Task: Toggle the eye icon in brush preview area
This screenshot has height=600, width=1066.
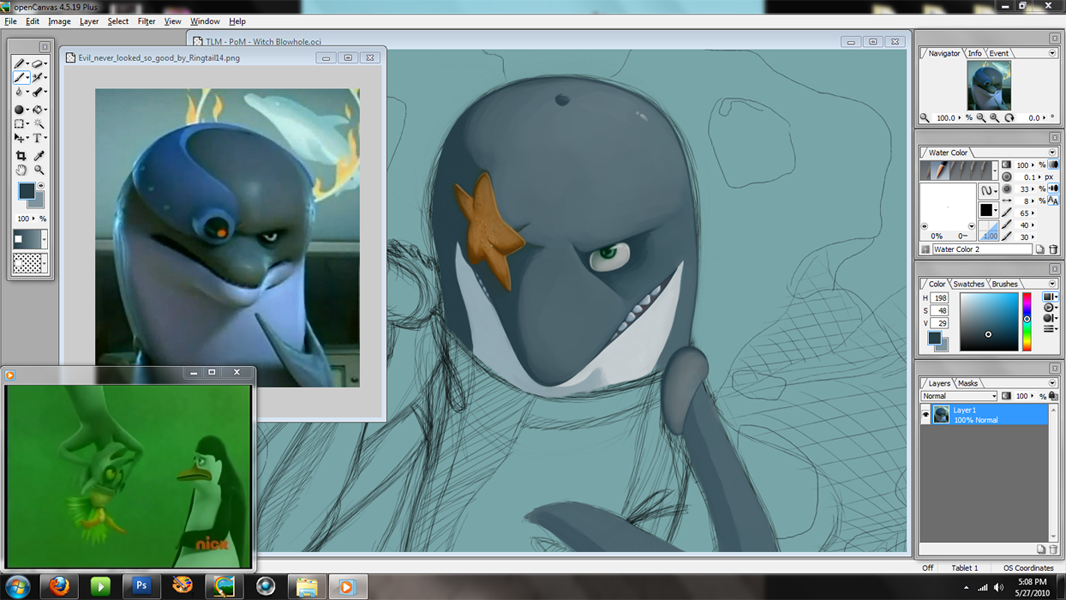Action: 925,226
